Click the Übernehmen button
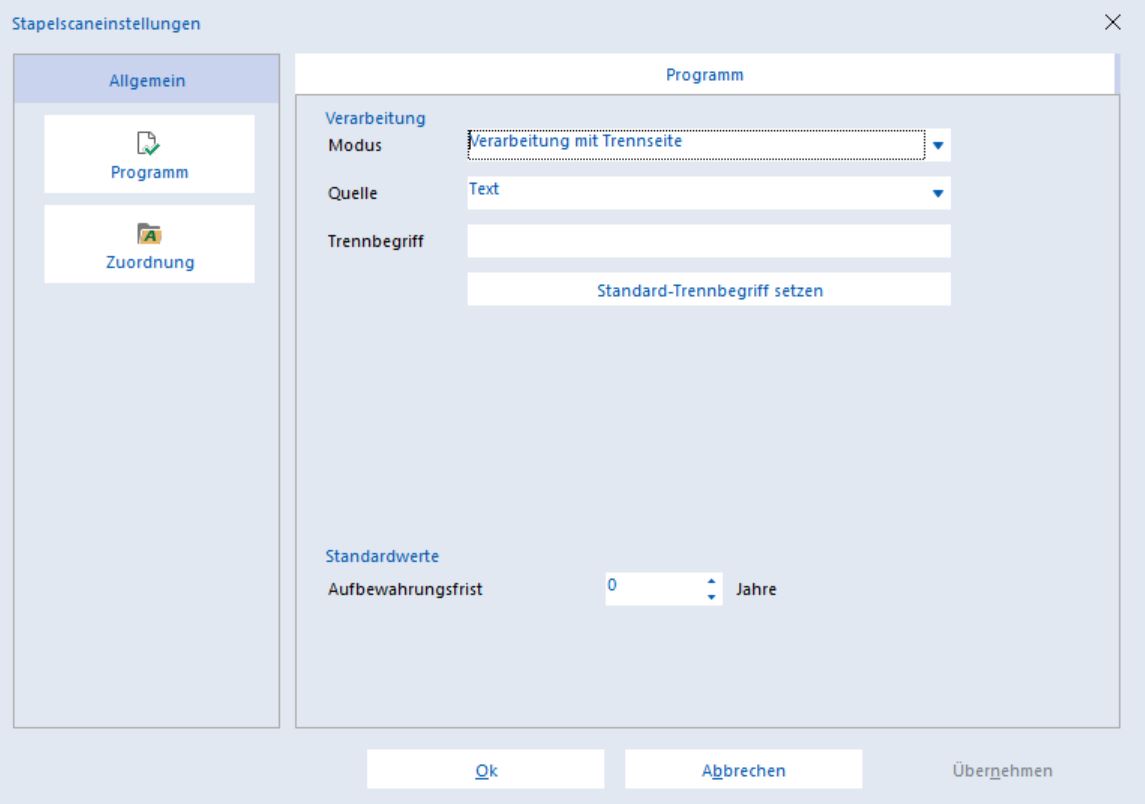This screenshot has width=1145, height=804. [x=1002, y=770]
